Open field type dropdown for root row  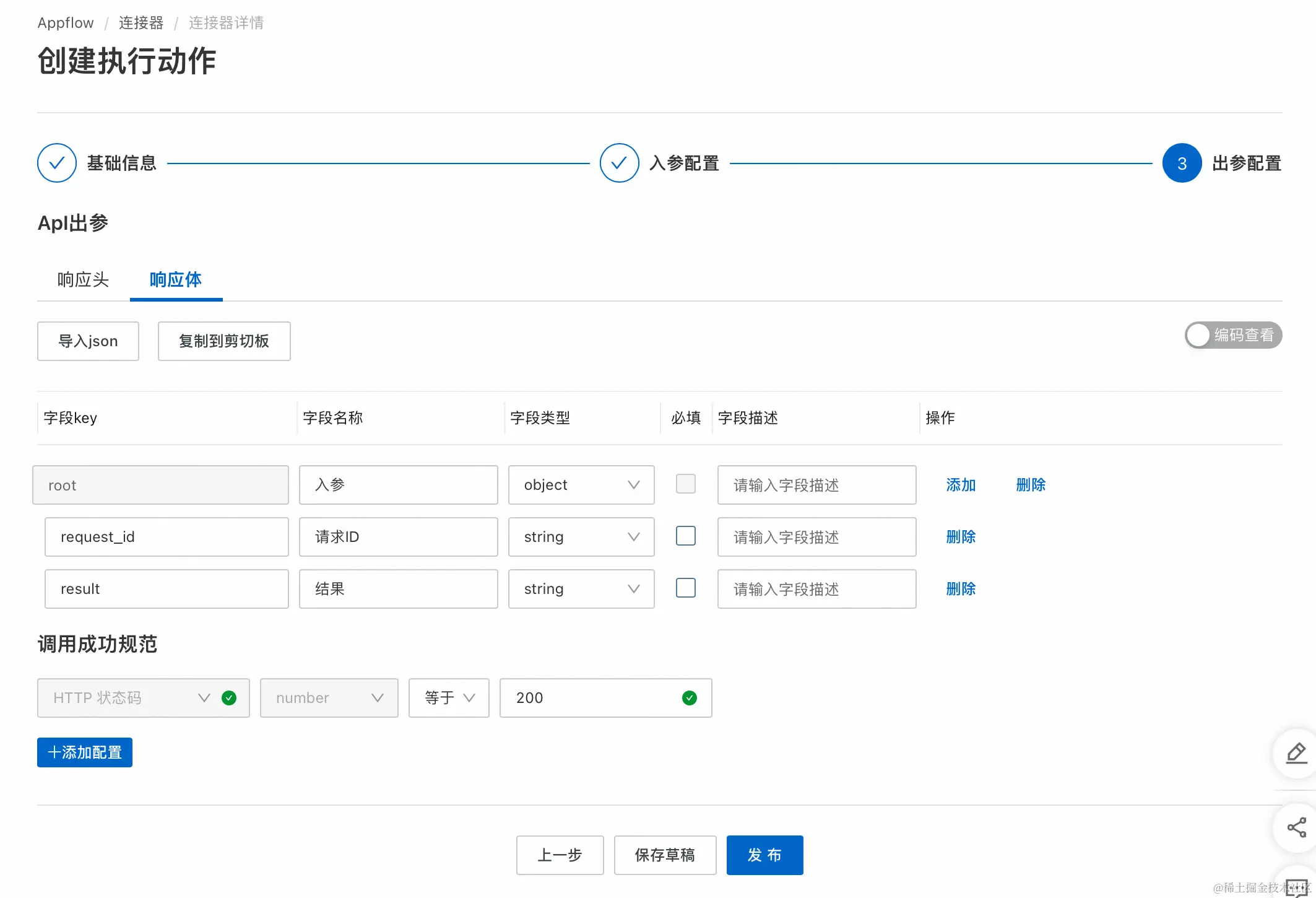coord(581,485)
